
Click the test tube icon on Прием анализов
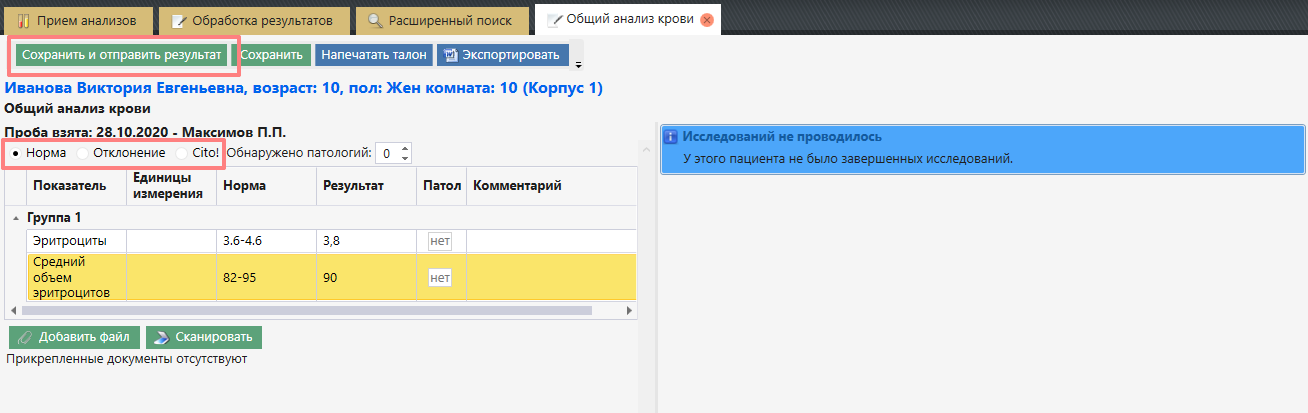click(x=23, y=20)
